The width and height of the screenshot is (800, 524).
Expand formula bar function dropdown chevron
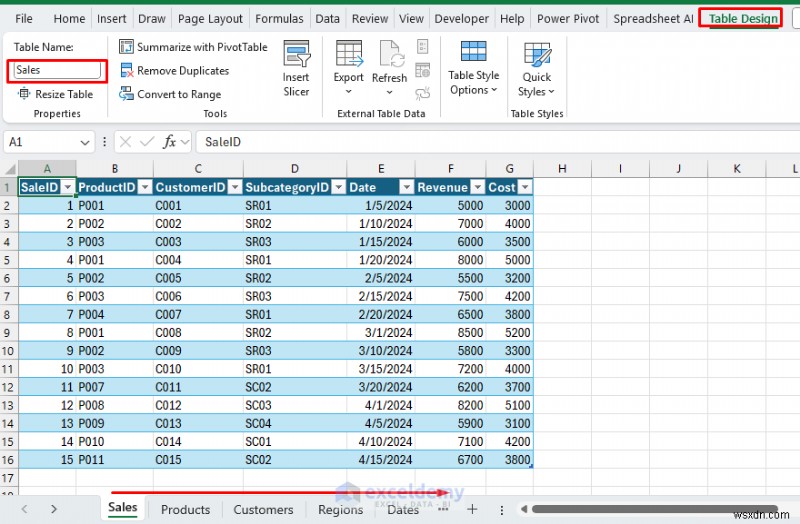pyautogui.click(x=185, y=142)
